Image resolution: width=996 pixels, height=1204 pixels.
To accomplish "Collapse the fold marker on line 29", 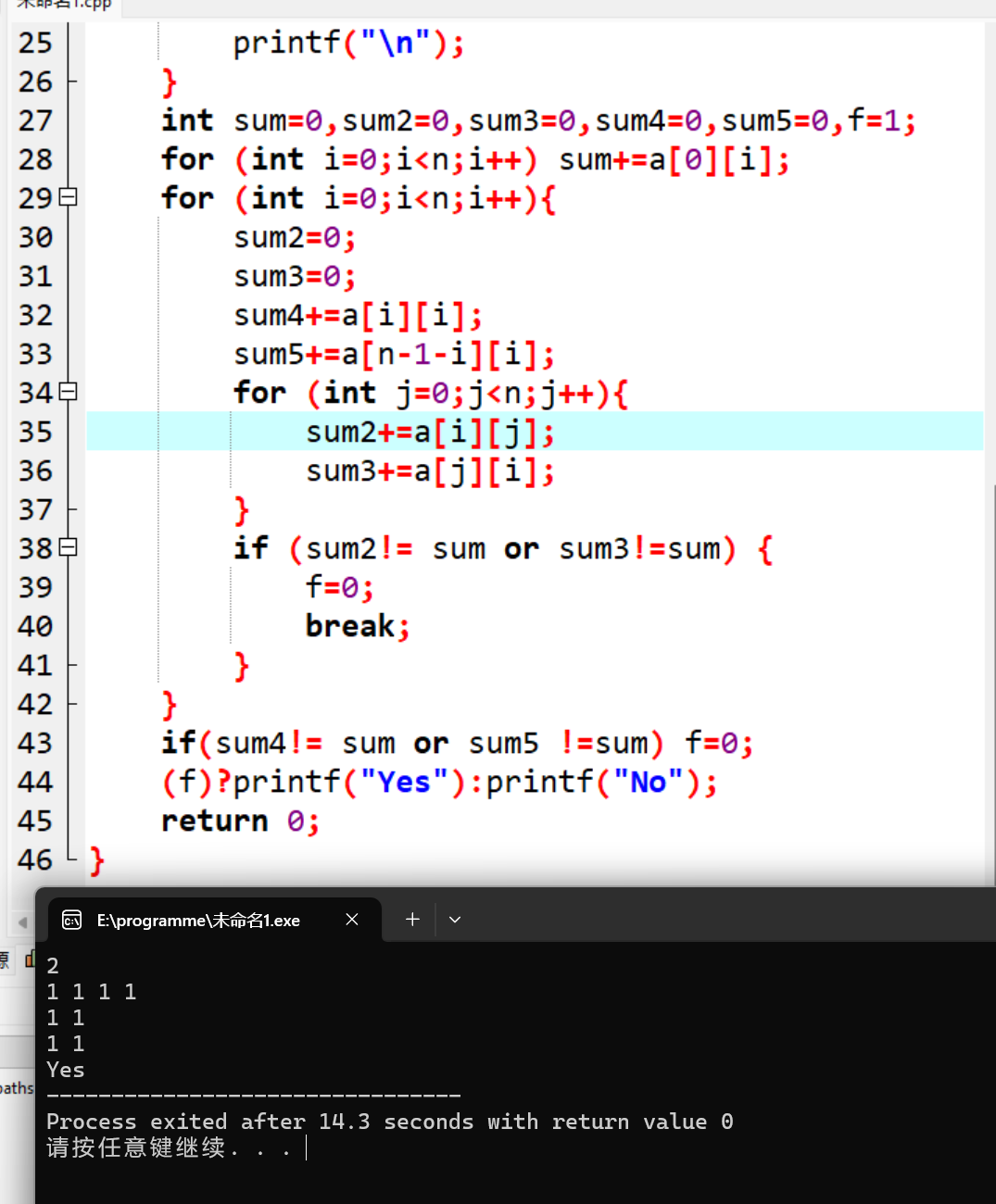I will 68,197.
